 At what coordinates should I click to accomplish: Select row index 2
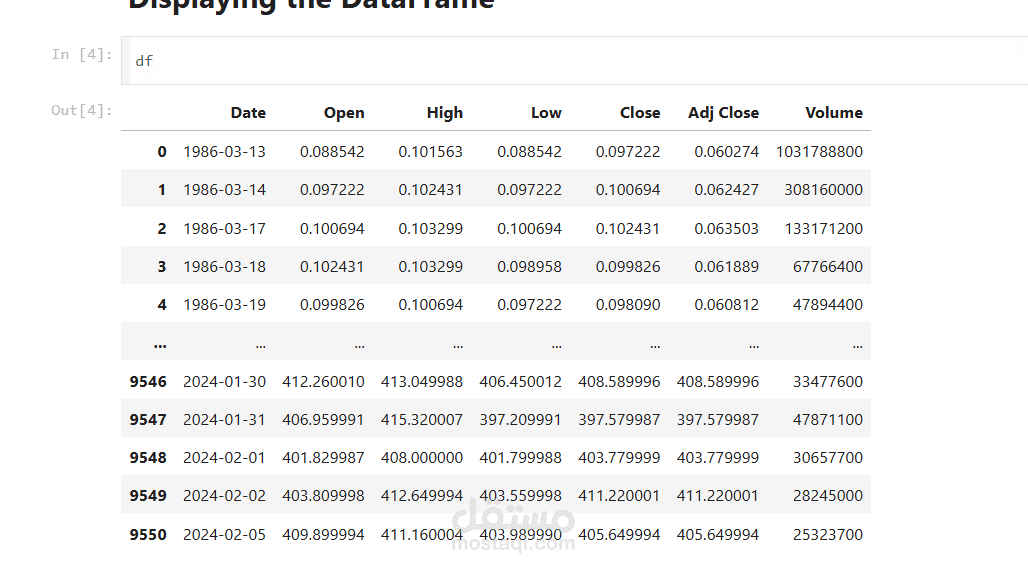[x=162, y=229]
